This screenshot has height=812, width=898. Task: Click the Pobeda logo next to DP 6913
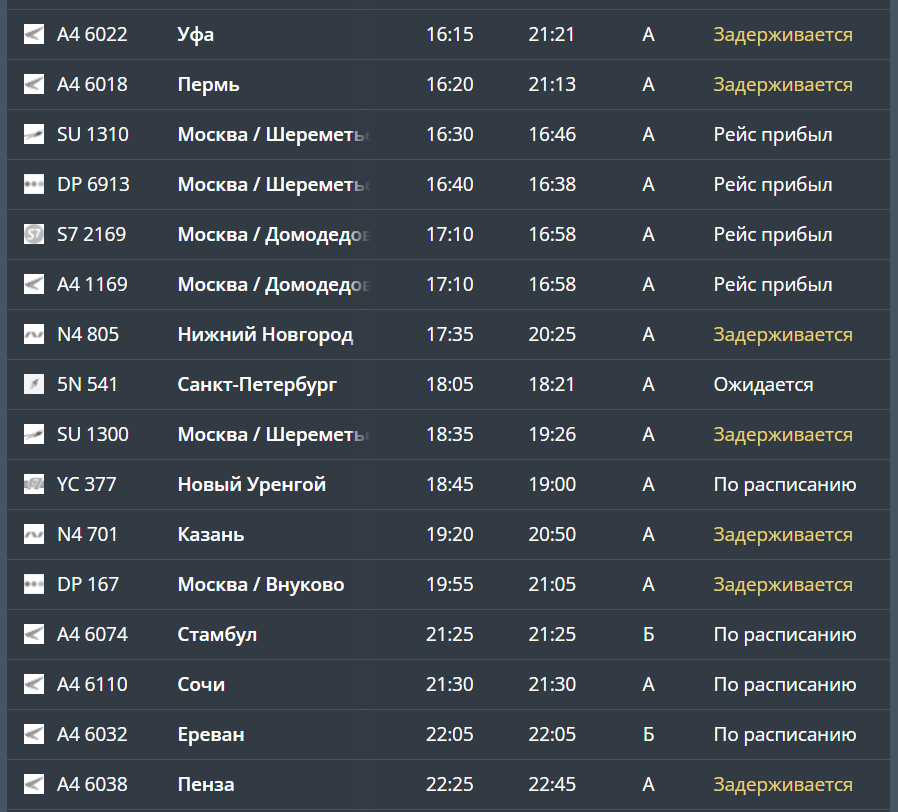click(34, 185)
